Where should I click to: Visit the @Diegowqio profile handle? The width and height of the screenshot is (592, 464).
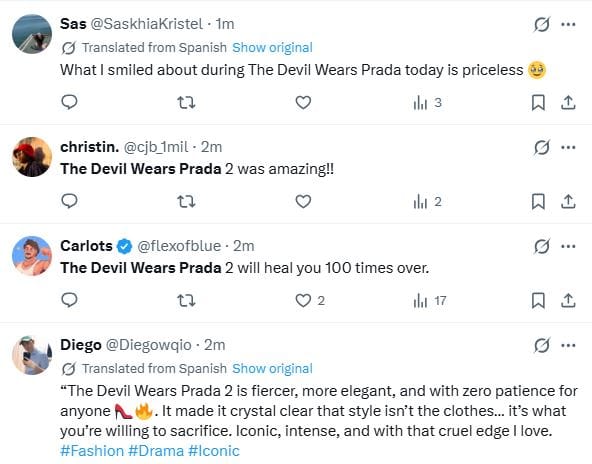pyautogui.click(x=148, y=345)
